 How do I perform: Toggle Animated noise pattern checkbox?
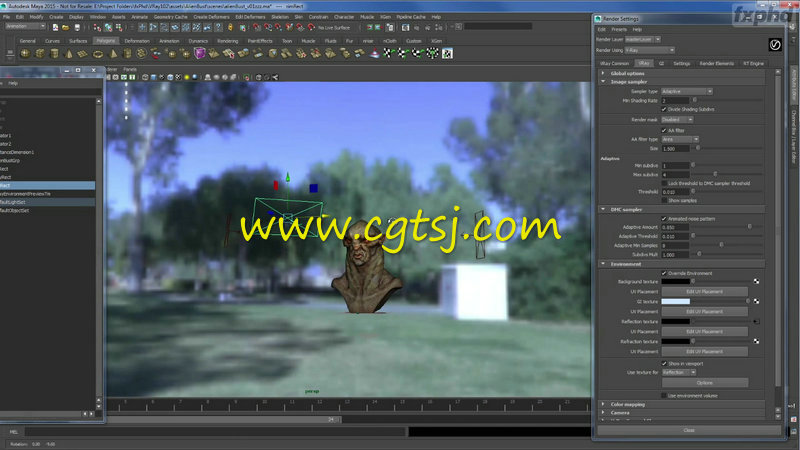664,218
